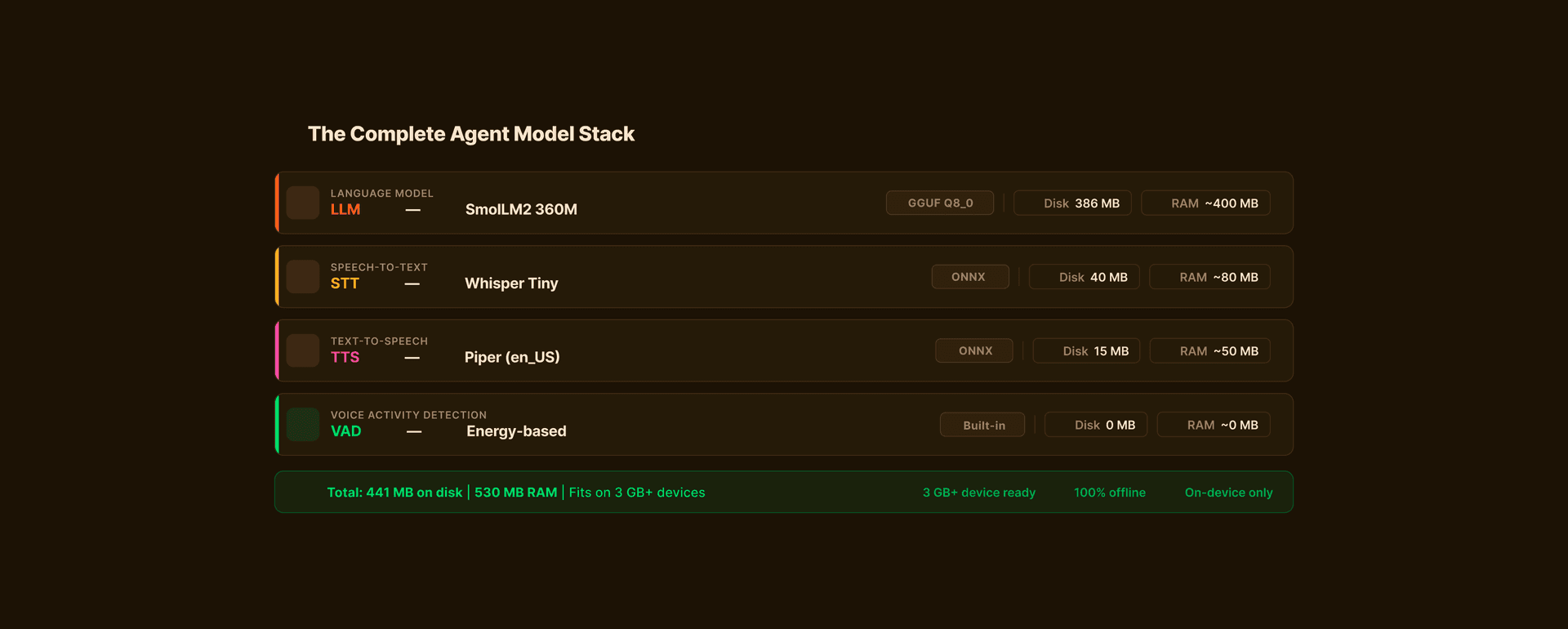The width and height of the screenshot is (1568, 629).
Task: Click the 'Energy-based' model name
Action: pos(516,431)
